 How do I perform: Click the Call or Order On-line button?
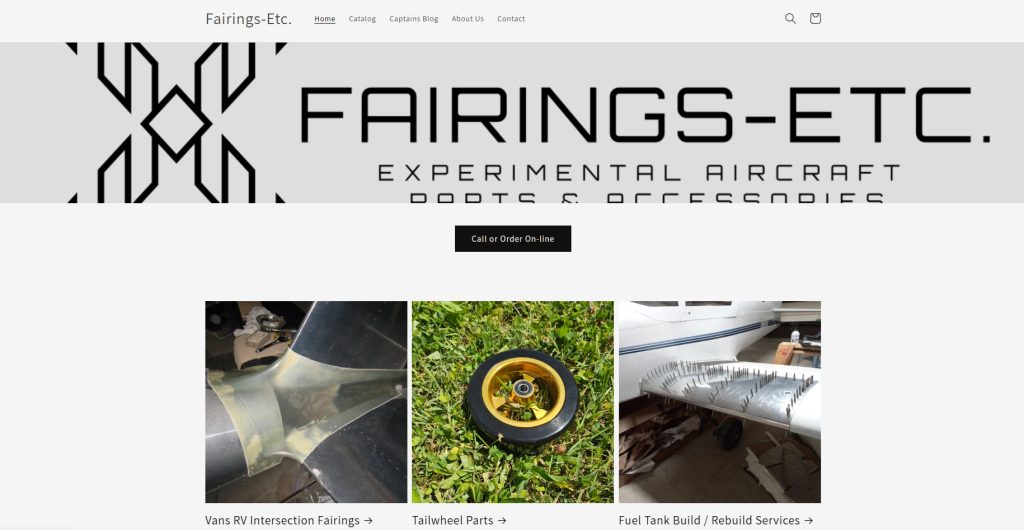coord(513,239)
